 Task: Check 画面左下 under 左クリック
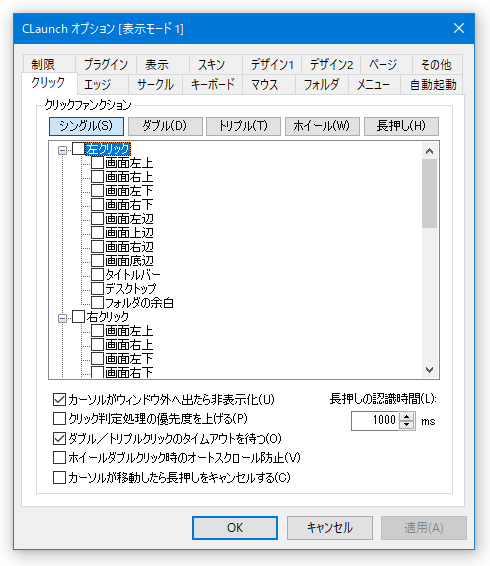[x=97, y=191]
